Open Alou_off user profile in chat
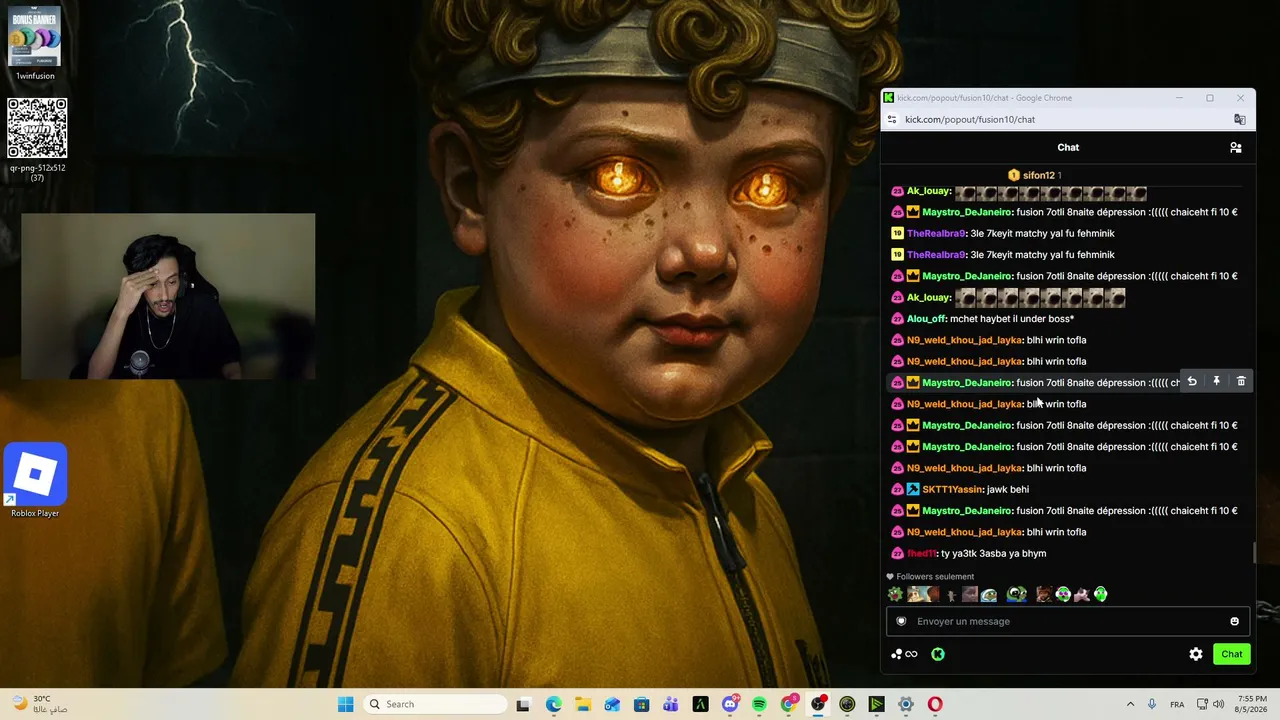 coord(926,319)
